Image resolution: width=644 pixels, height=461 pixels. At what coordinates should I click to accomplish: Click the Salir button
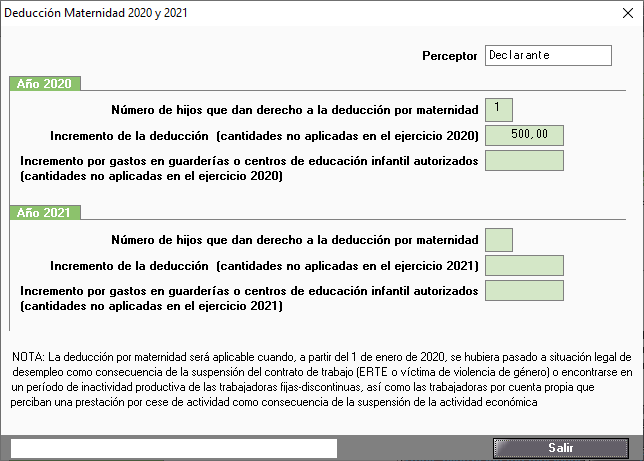(561, 448)
